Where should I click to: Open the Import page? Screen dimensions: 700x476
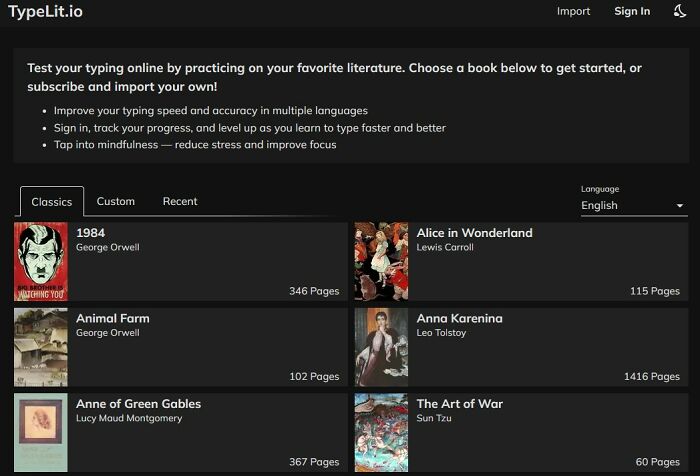[x=573, y=11]
